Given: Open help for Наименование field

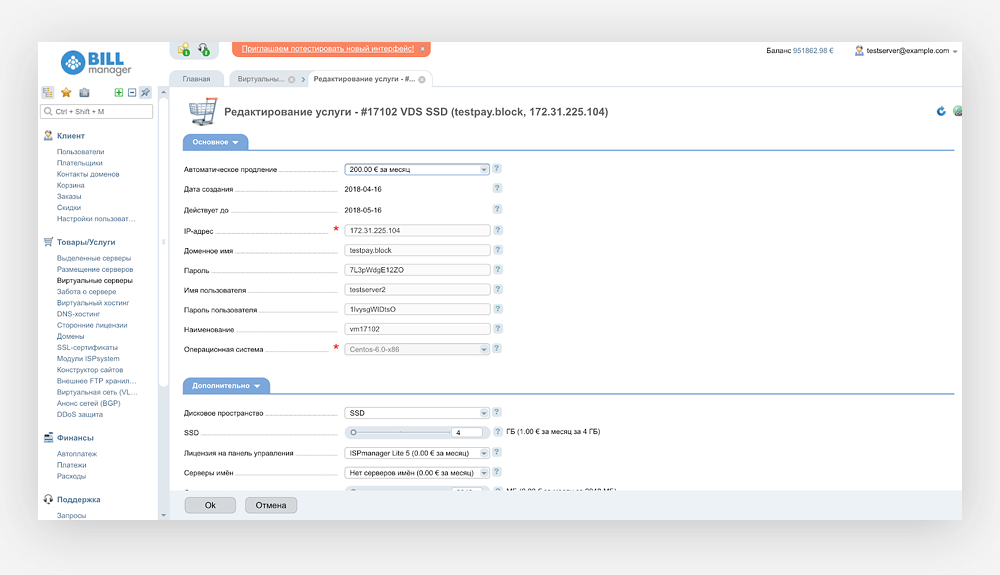Looking at the screenshot, I should 497,329.
